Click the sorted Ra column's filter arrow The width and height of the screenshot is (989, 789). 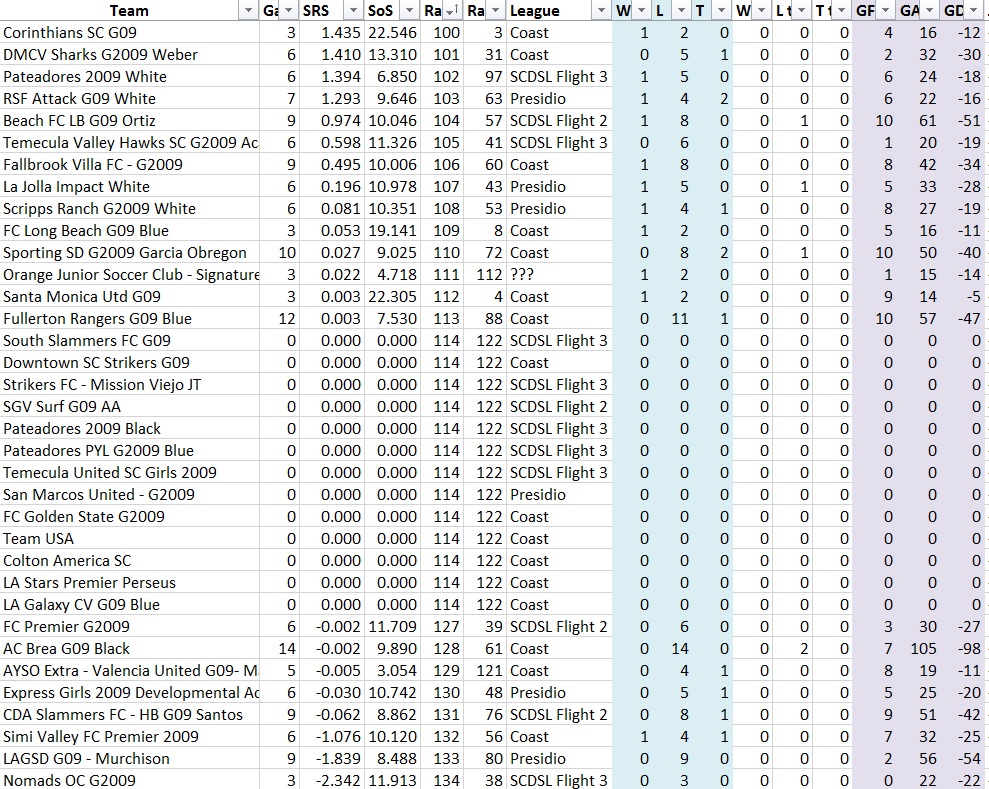click(x=451, y=10)
